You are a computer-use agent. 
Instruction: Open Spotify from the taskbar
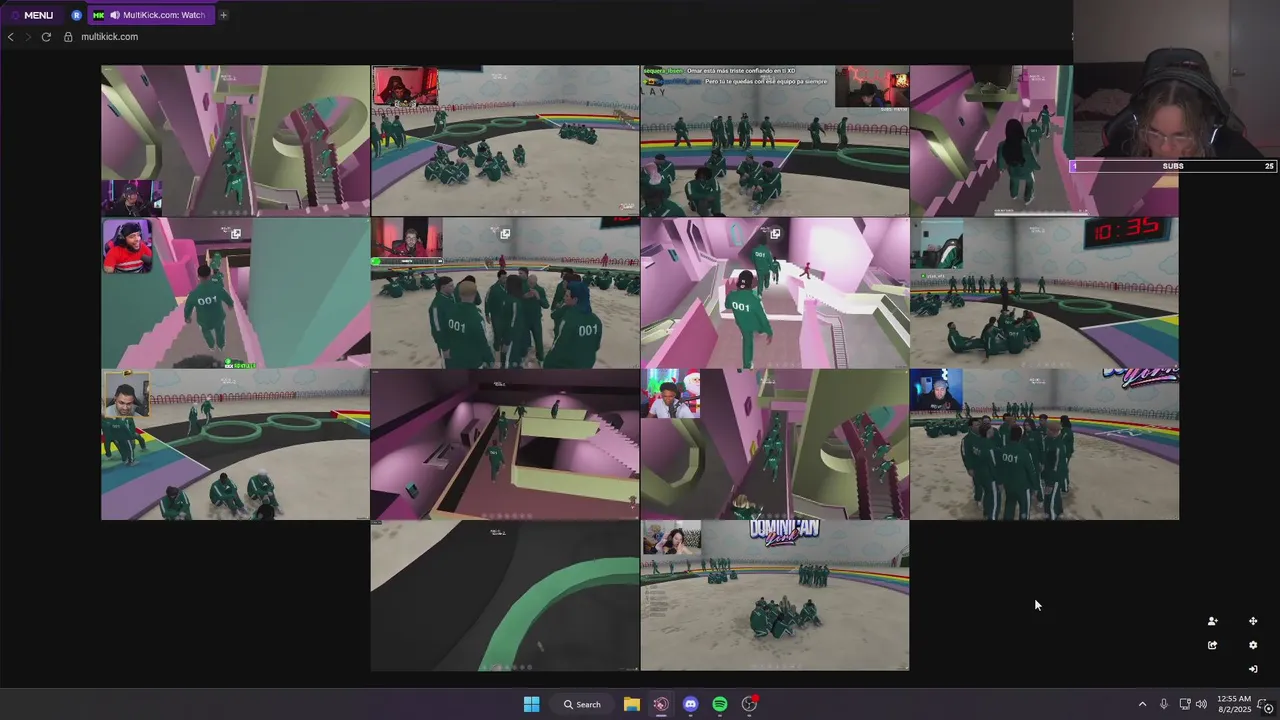720,704
